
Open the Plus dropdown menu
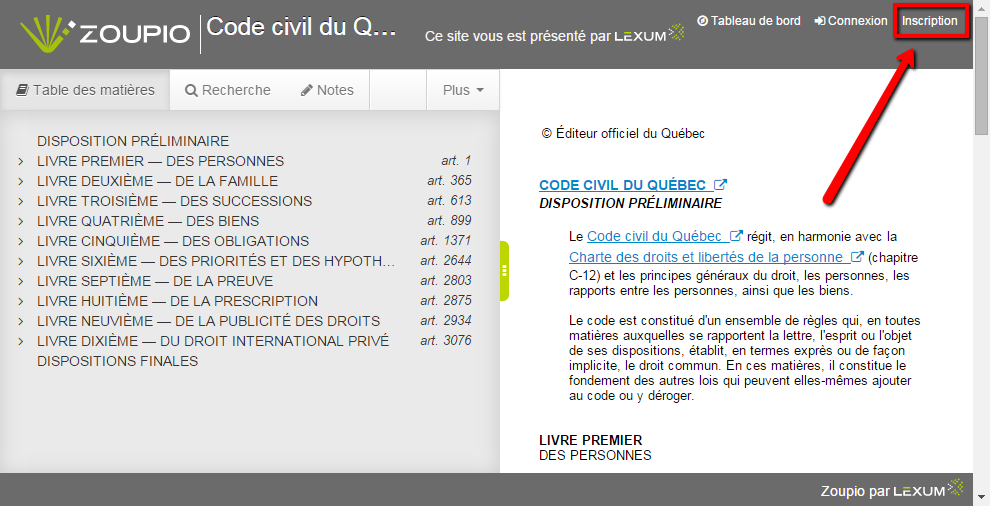463,90
